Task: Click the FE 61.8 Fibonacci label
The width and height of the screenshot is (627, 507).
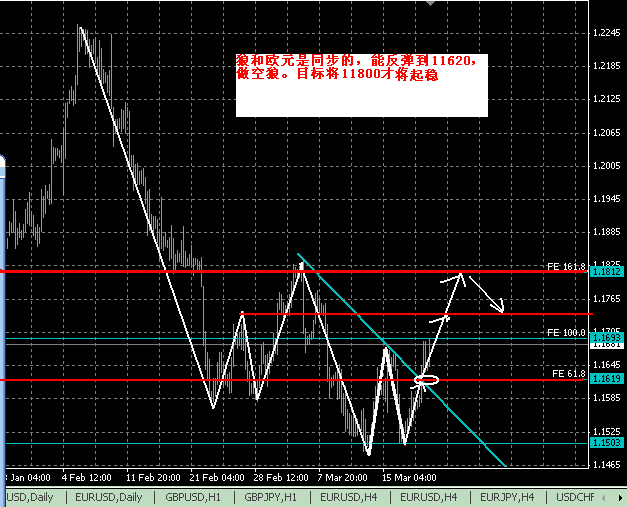Action: click(569, 374)
